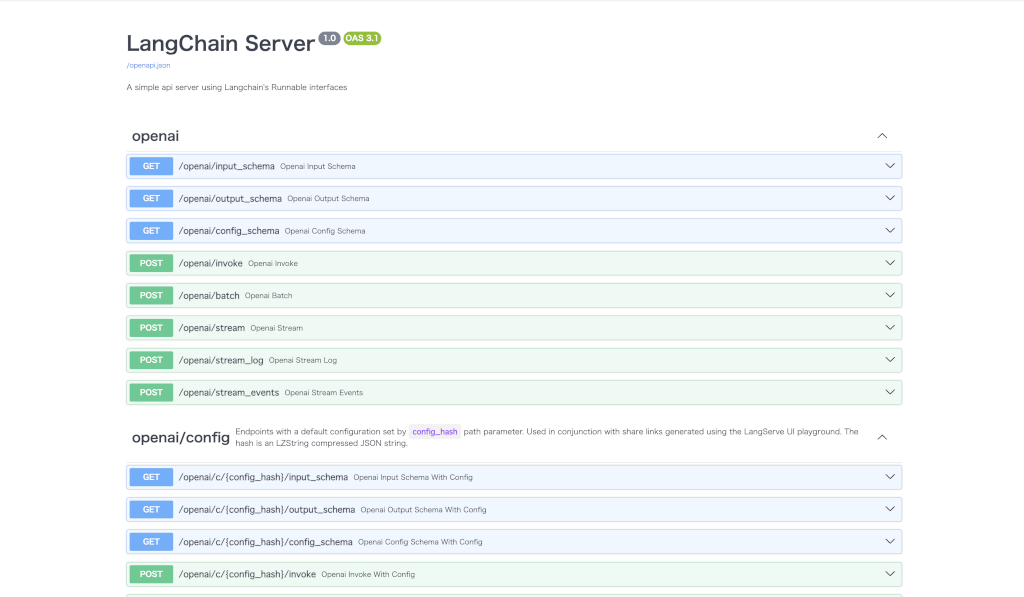Expand /openai/c/{config_hash}/config_schema endpoint arrow

(x=889, y=541)
